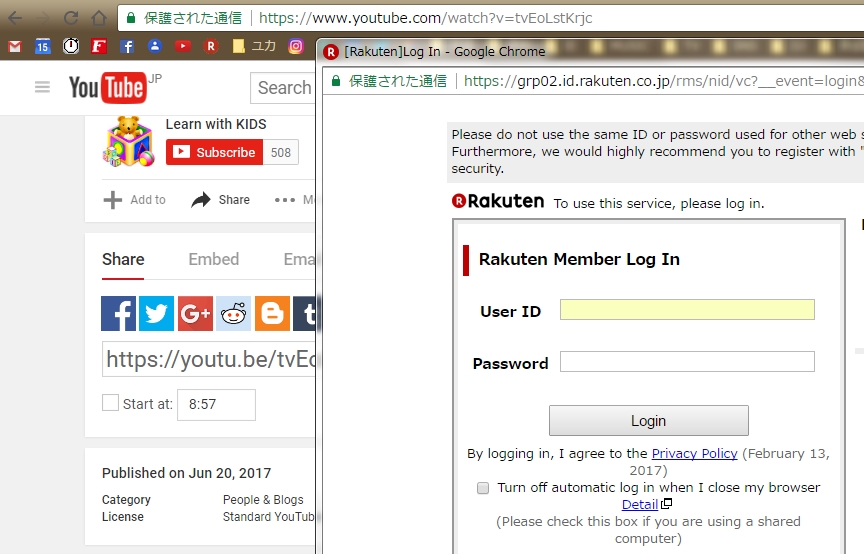Switch to the Embed tab
This screenshot has height=554, width=864.
(x=214, y=259)
